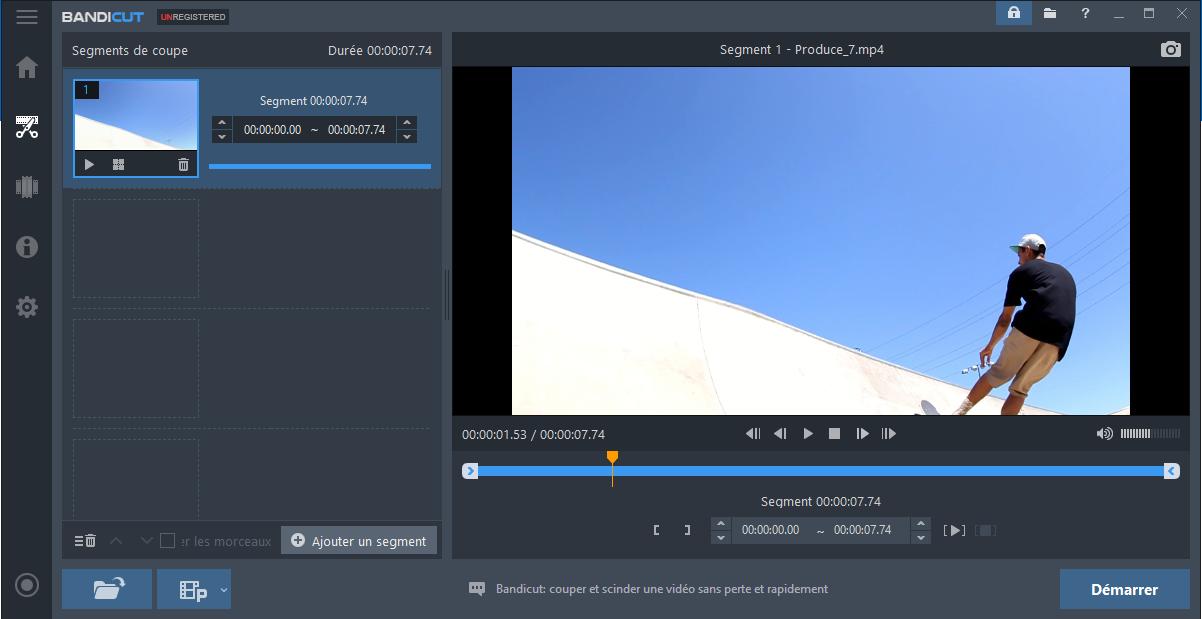Mute audio via the speaker icon

click(x=1104, y=434)
